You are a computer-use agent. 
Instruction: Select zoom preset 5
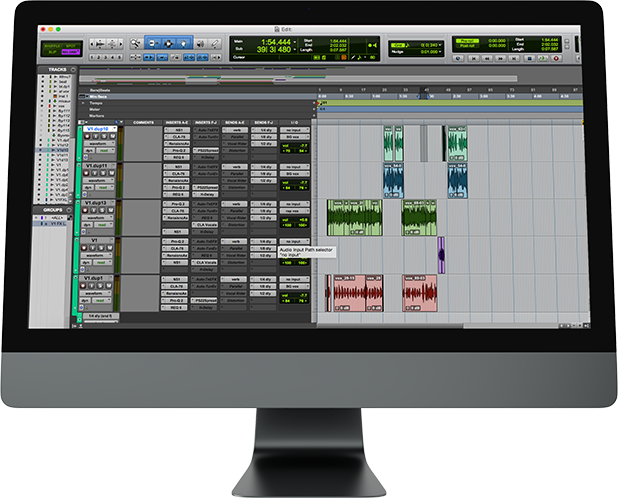tap(119, 58)
